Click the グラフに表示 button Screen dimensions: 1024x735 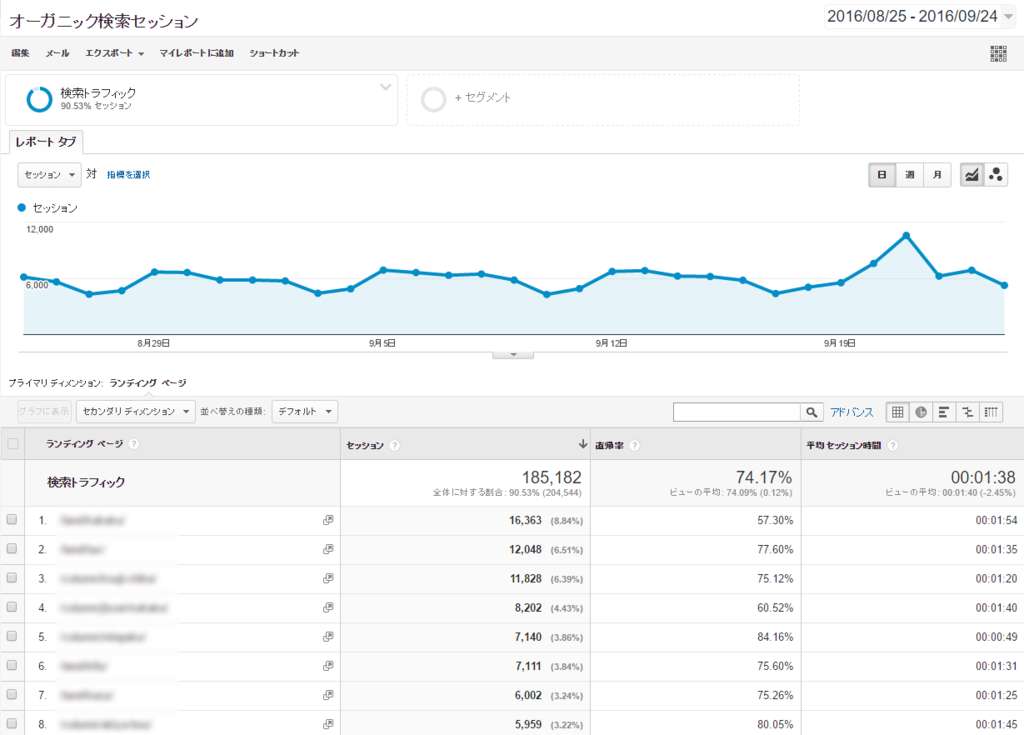pyautogui.click(x=44, y=412)
